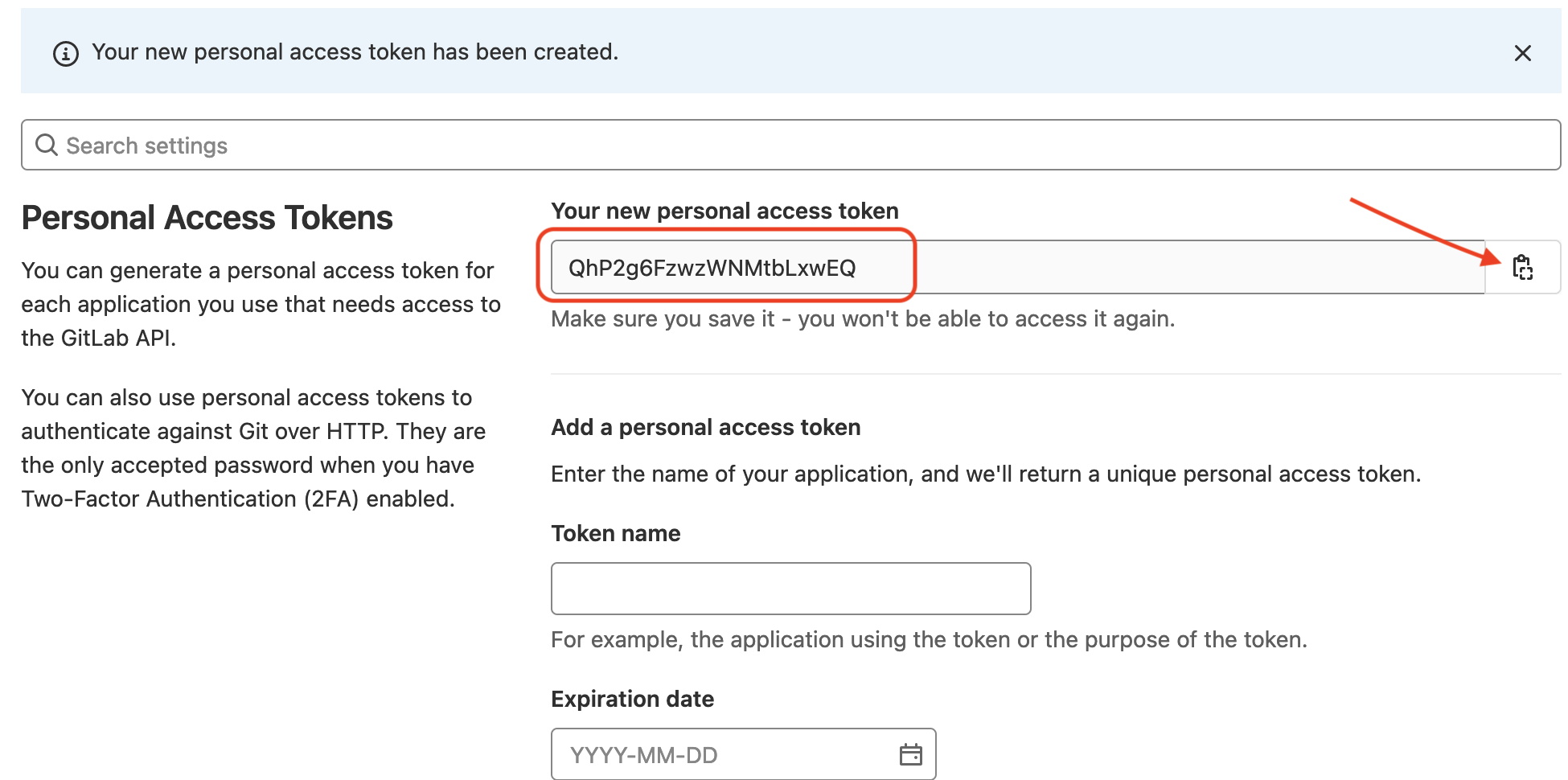The width and height of the screenshot is (1568, 780).
Task: Click the 'Make sure you save it' hint
Action: tap(862, 319)
